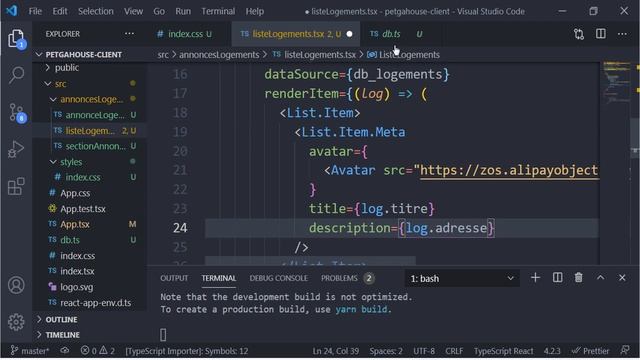Open the Explorer view in activity bar

[x=16, y=39]
